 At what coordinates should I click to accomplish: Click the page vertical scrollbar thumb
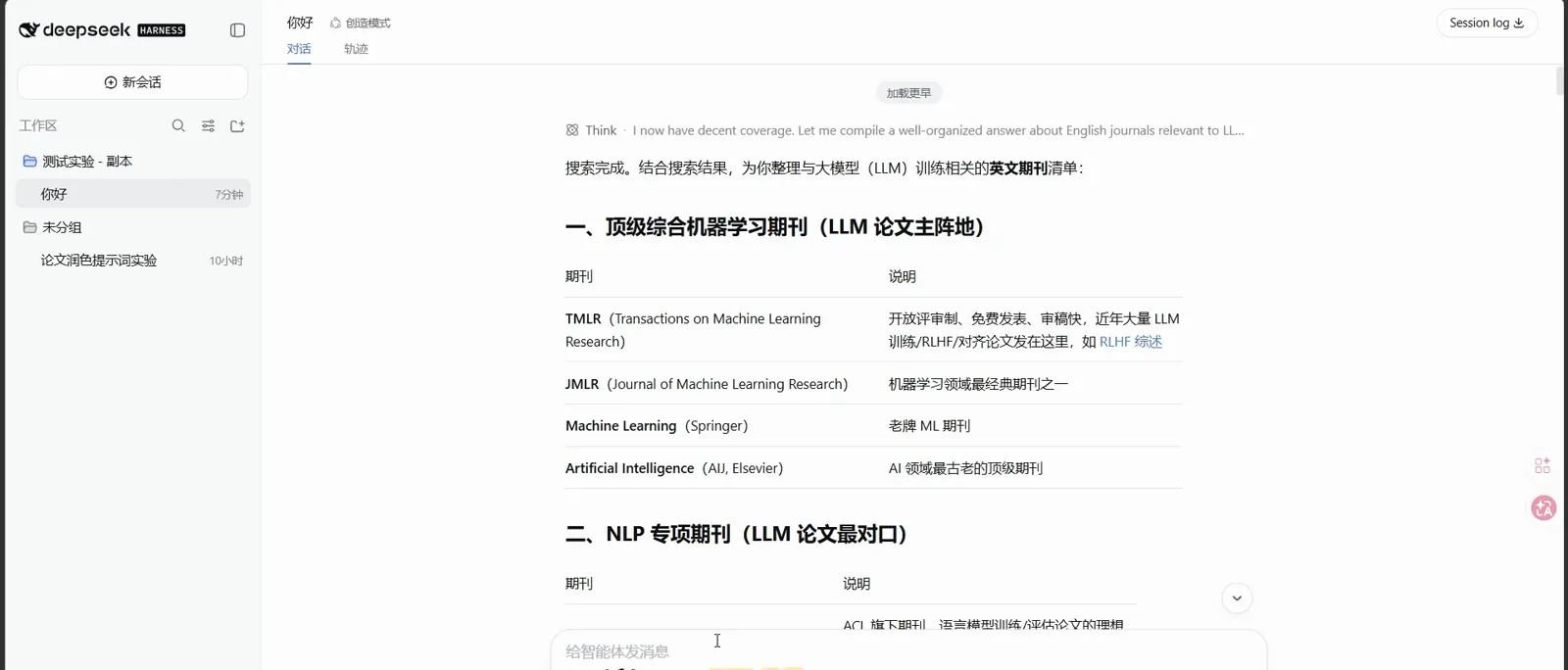click(x=1560, y=80)
